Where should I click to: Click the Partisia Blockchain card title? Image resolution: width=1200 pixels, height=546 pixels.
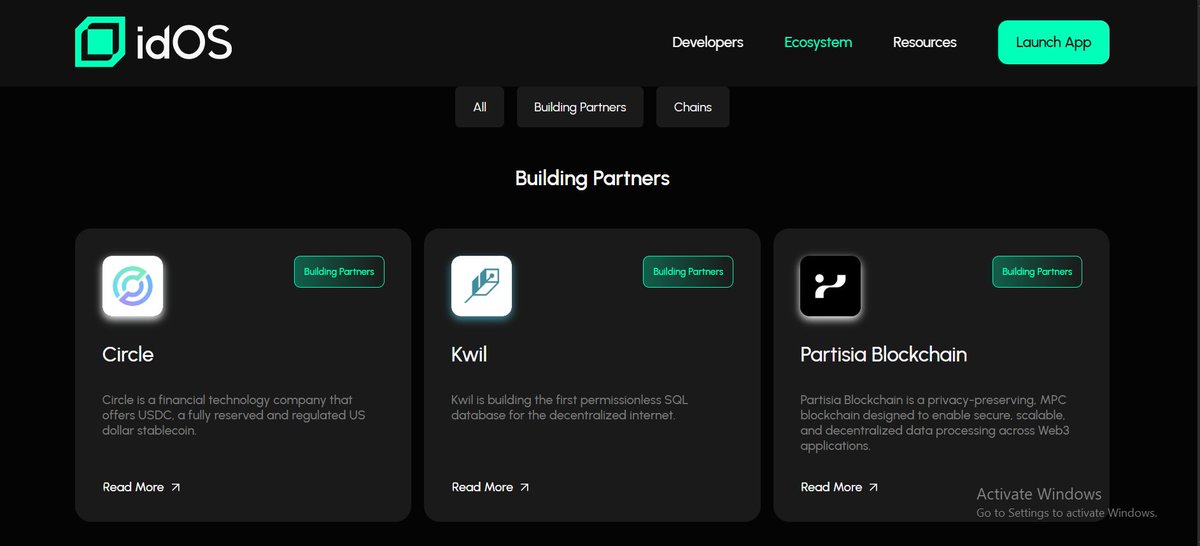coord(884,354)
